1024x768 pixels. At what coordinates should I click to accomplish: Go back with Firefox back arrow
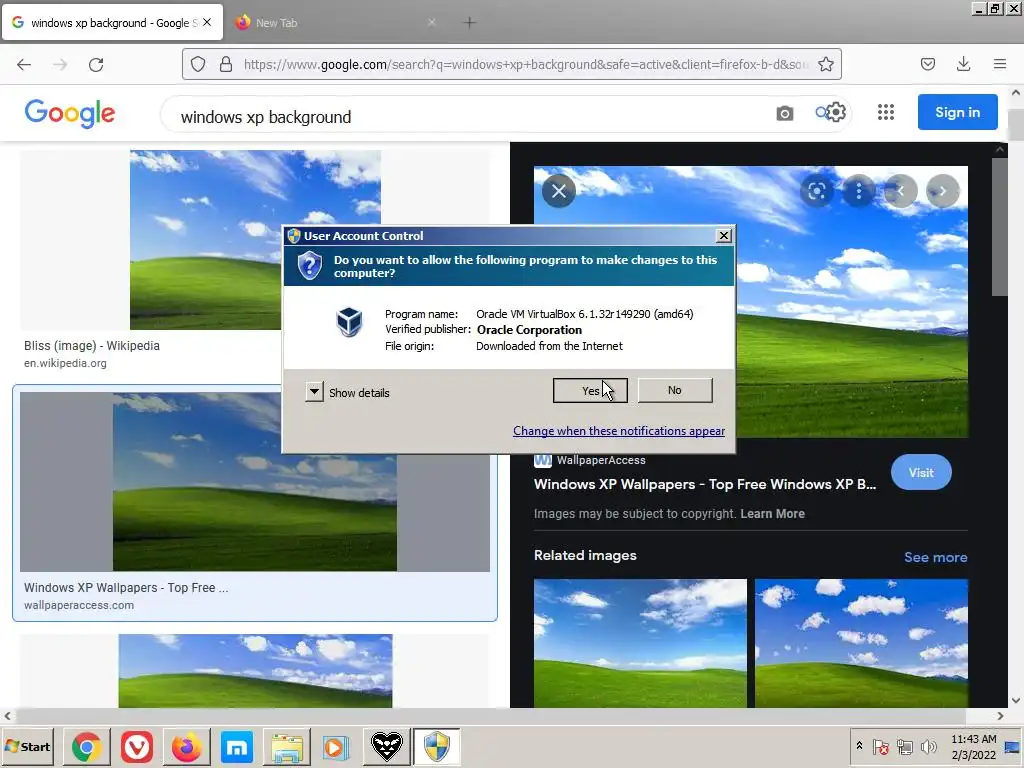pyautogui.click(x=24, y=64)
